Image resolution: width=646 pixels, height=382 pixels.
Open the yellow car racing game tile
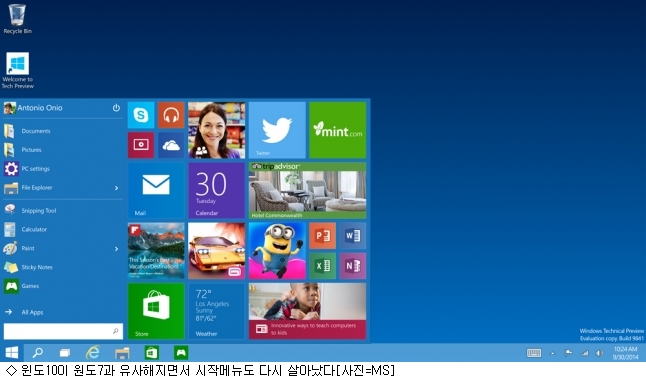216,251
